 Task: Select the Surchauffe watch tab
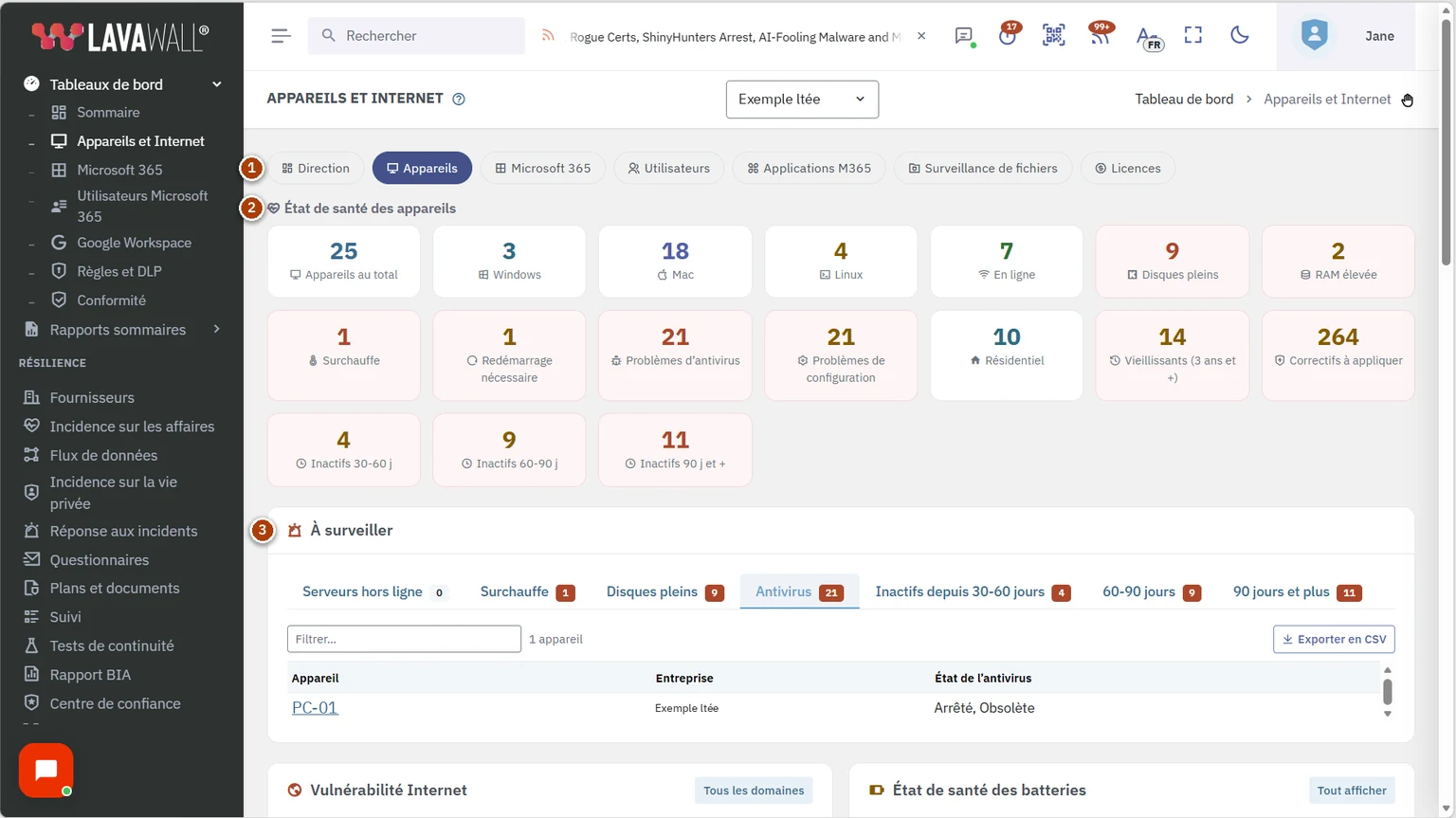pos(527,591)
